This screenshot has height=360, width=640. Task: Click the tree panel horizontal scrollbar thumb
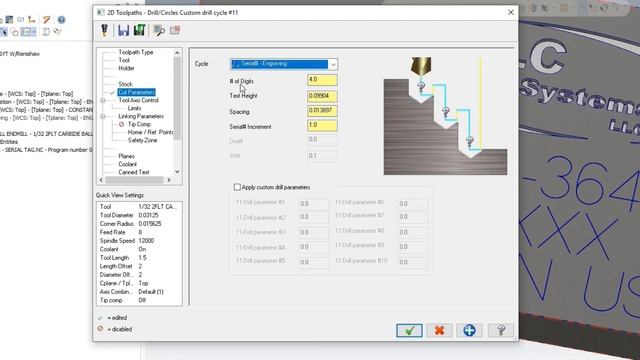135,180
